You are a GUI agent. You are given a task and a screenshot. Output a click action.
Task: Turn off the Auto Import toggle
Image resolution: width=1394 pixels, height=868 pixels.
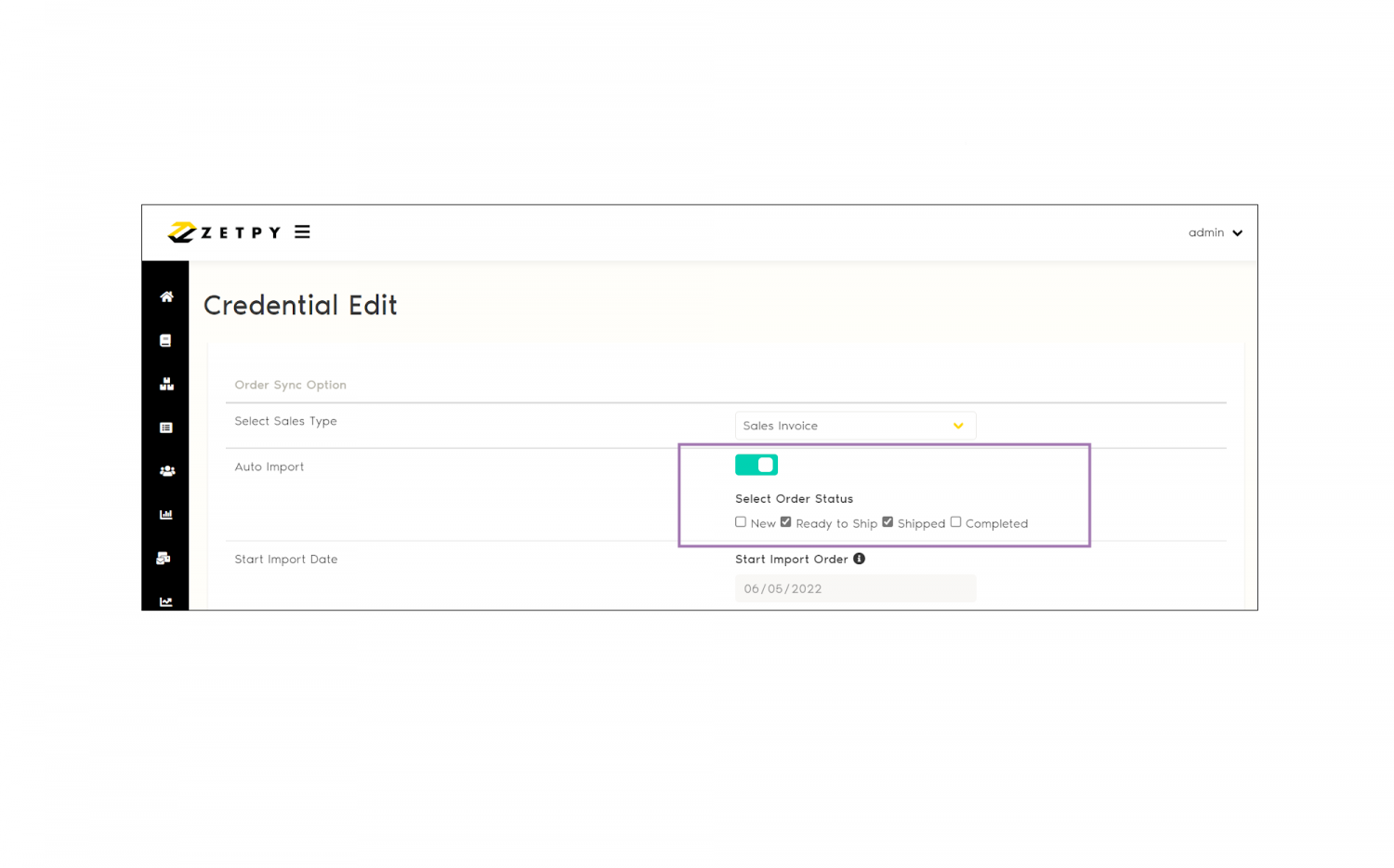point(756,465)
